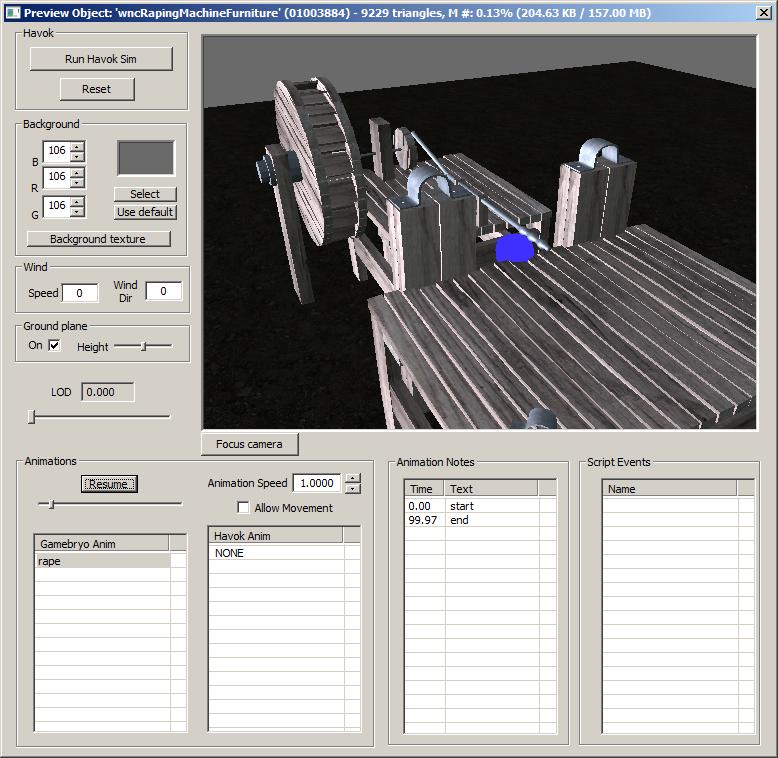This screenshot has height=758, width=778.
Task: Click the Focus camera button
Action: pyautogui.click(x=249, y=444)
